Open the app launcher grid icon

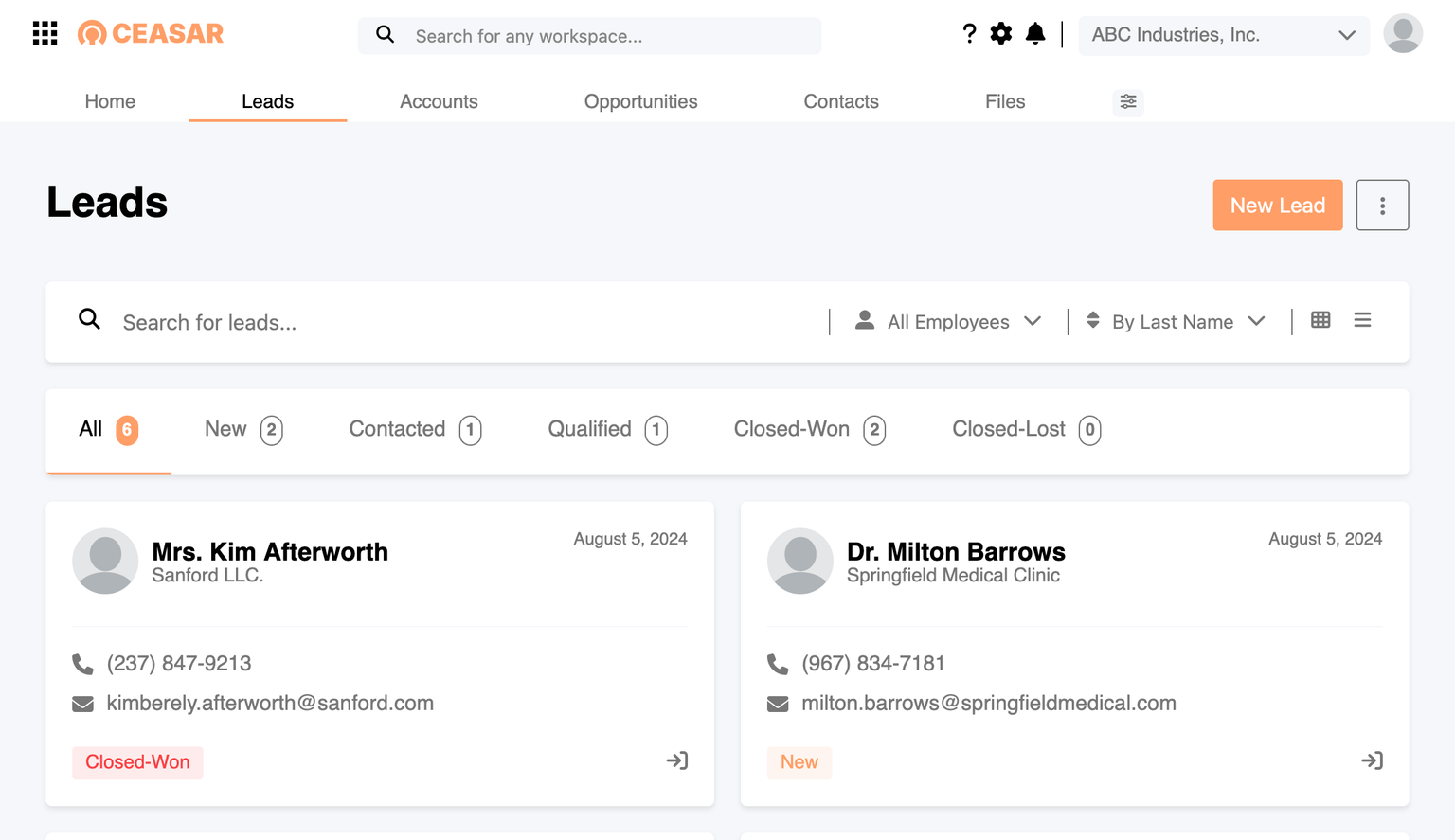pyautogui.click(x=45, y=33)
